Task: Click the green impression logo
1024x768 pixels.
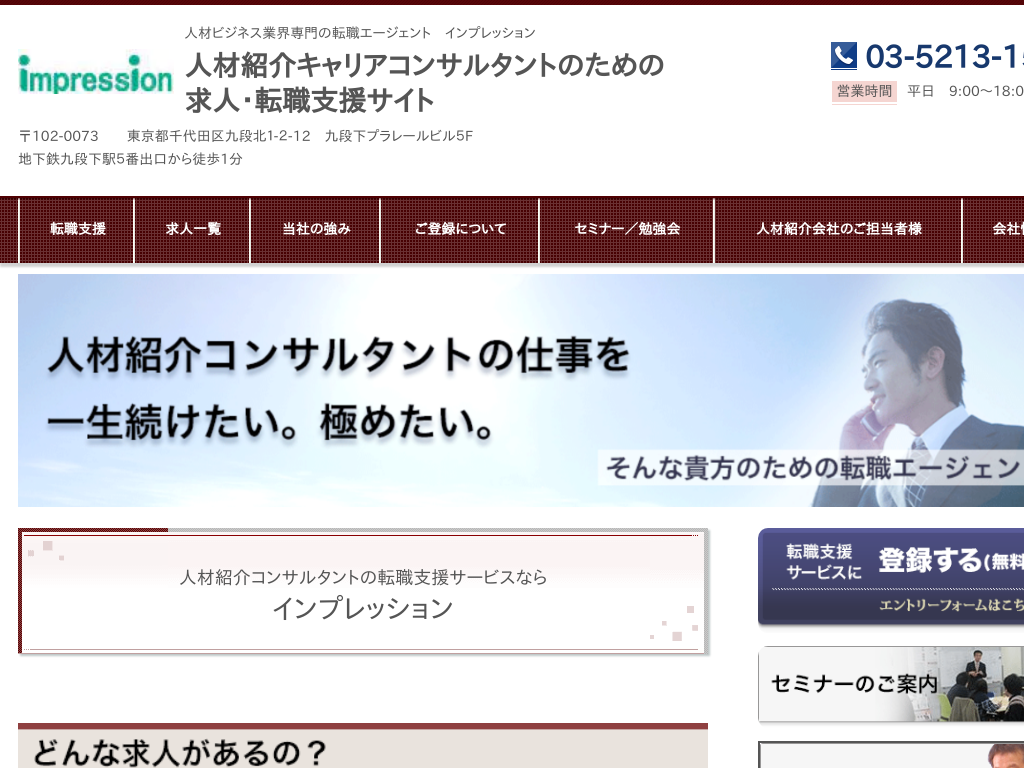Action: [x=95, y=74]
